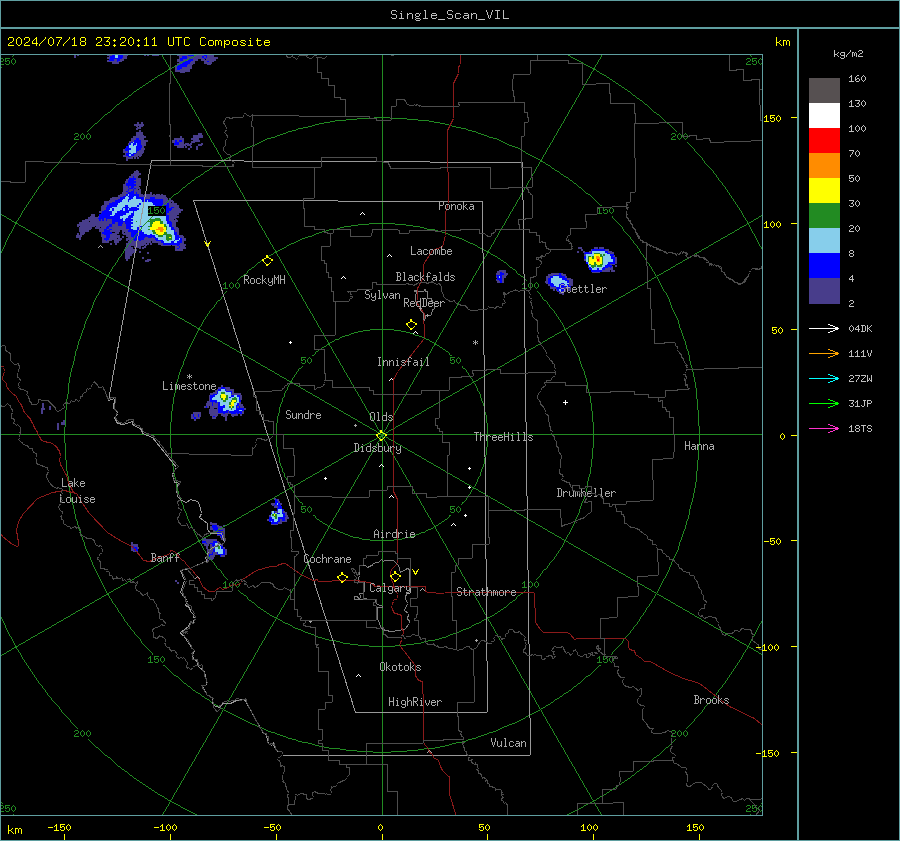This screenshot has height=841, width=900.
Task: Click the orange 111V arrow in legend
Action: (824, 354)
